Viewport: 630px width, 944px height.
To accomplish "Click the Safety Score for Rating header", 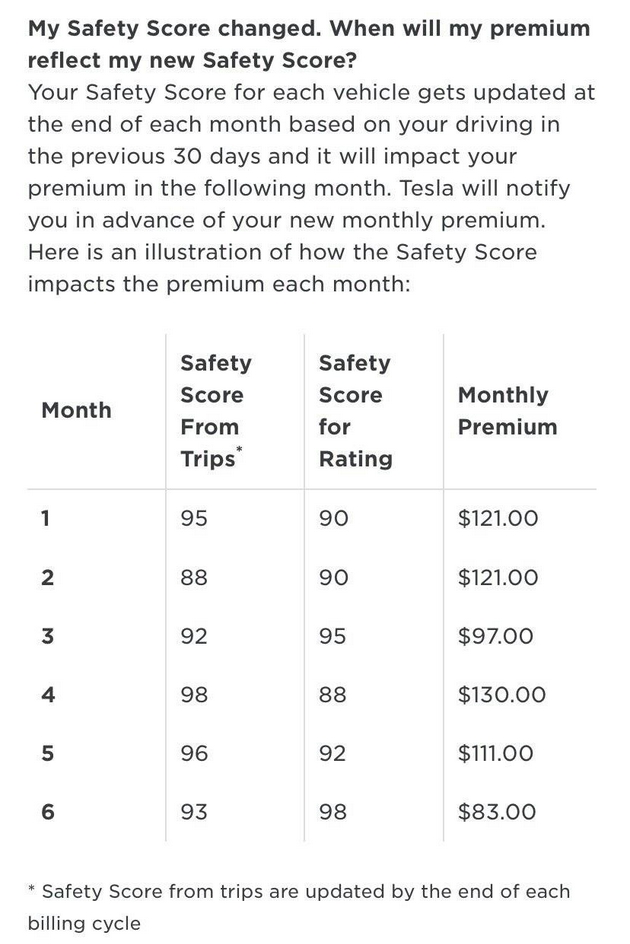I will coord(355,410).
